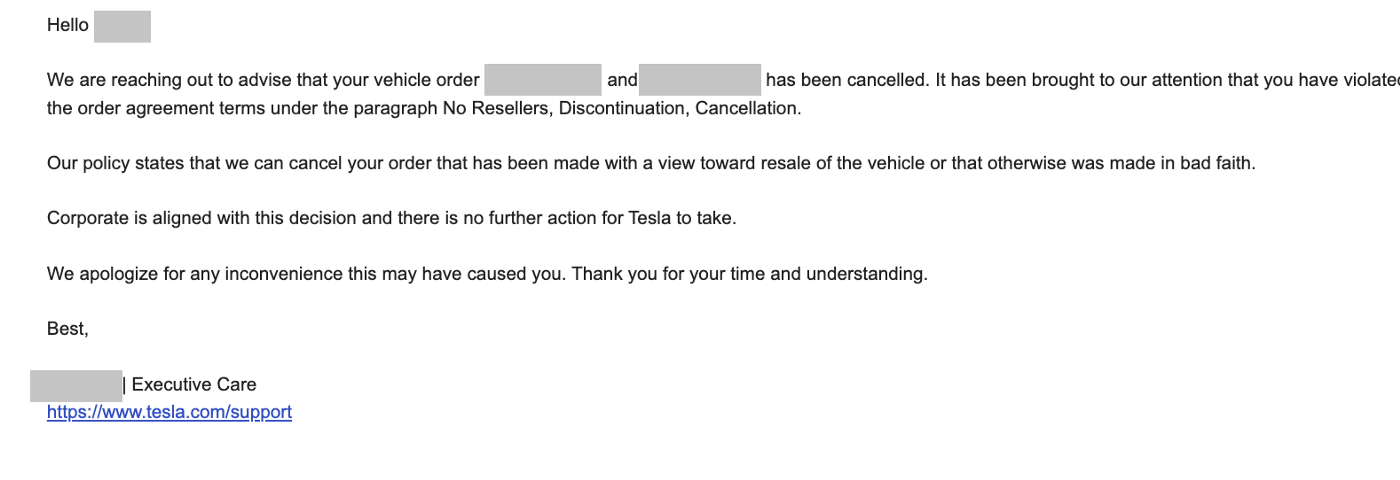Click the has been cancelled phrase
This screenshot has height=480, width=1400.
pos(849,80)
